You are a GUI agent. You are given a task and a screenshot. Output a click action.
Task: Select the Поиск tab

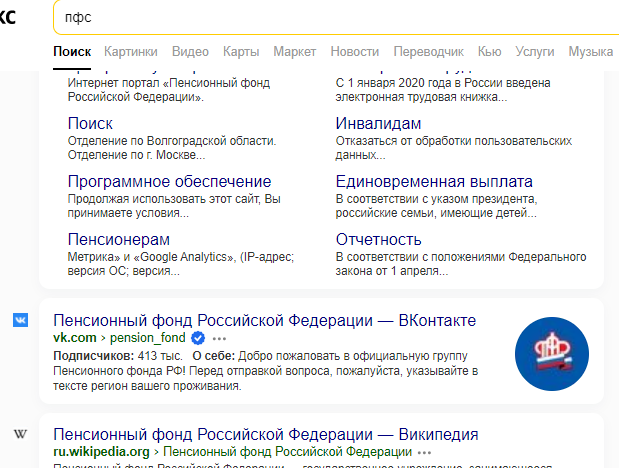(72, 52)
